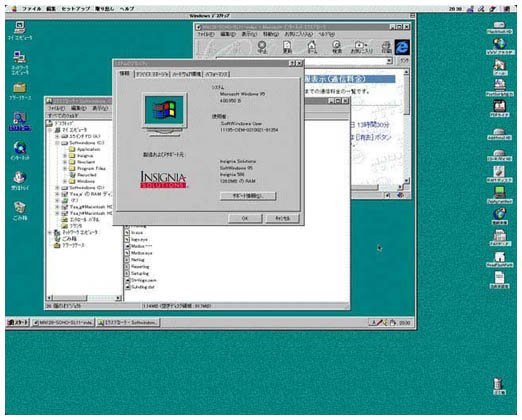Expand the floppy (A:) drive node
Screen dimensions: 522x420
57,136
